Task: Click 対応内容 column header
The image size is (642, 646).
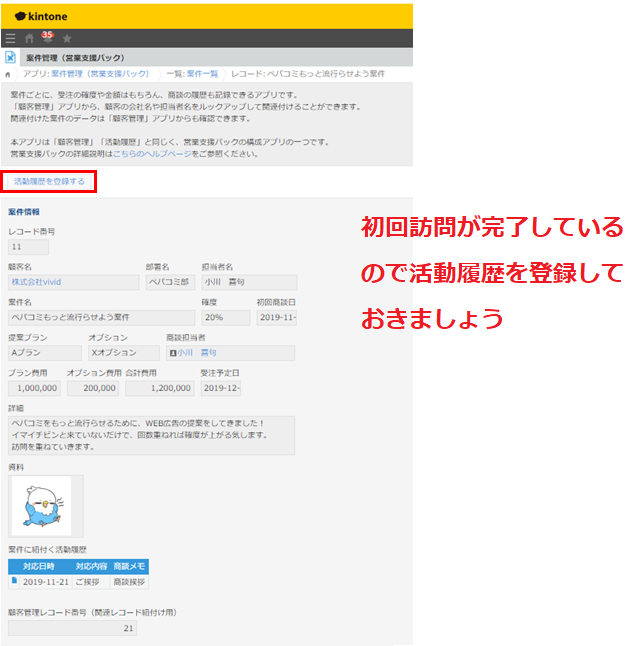Action: point(91,566)
